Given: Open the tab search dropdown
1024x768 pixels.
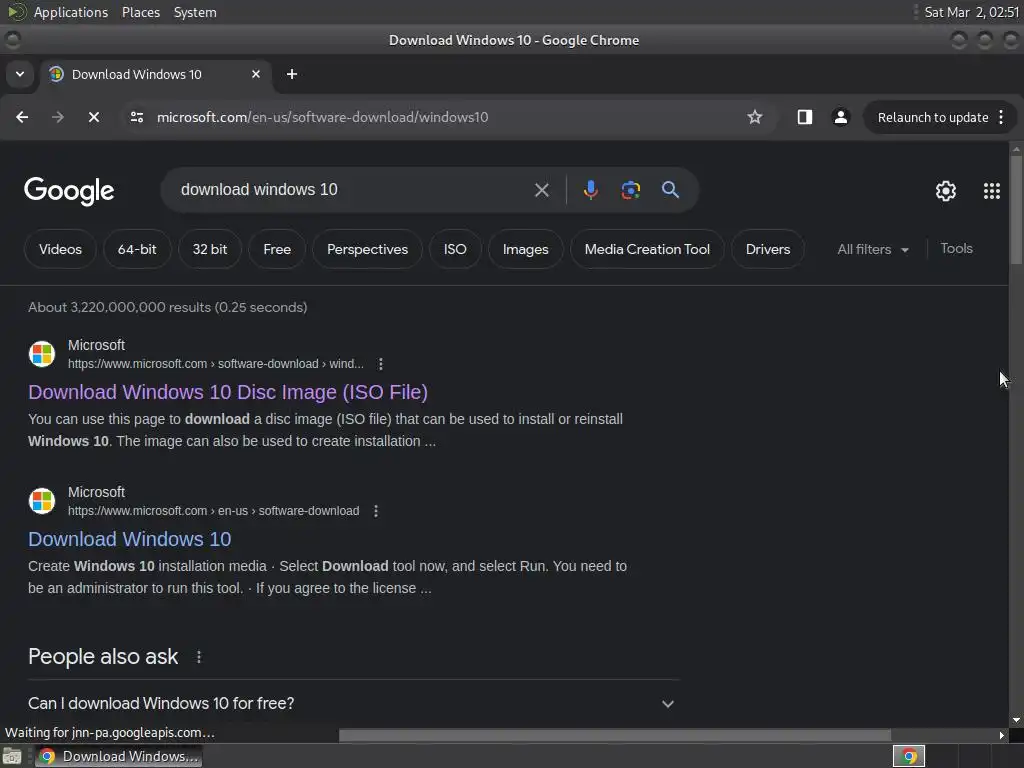Looking at the screenshot, I should click(20, 74).
